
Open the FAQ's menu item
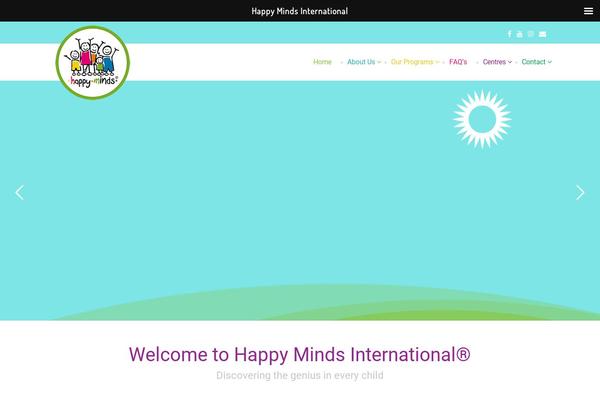(x=458, y=62)
